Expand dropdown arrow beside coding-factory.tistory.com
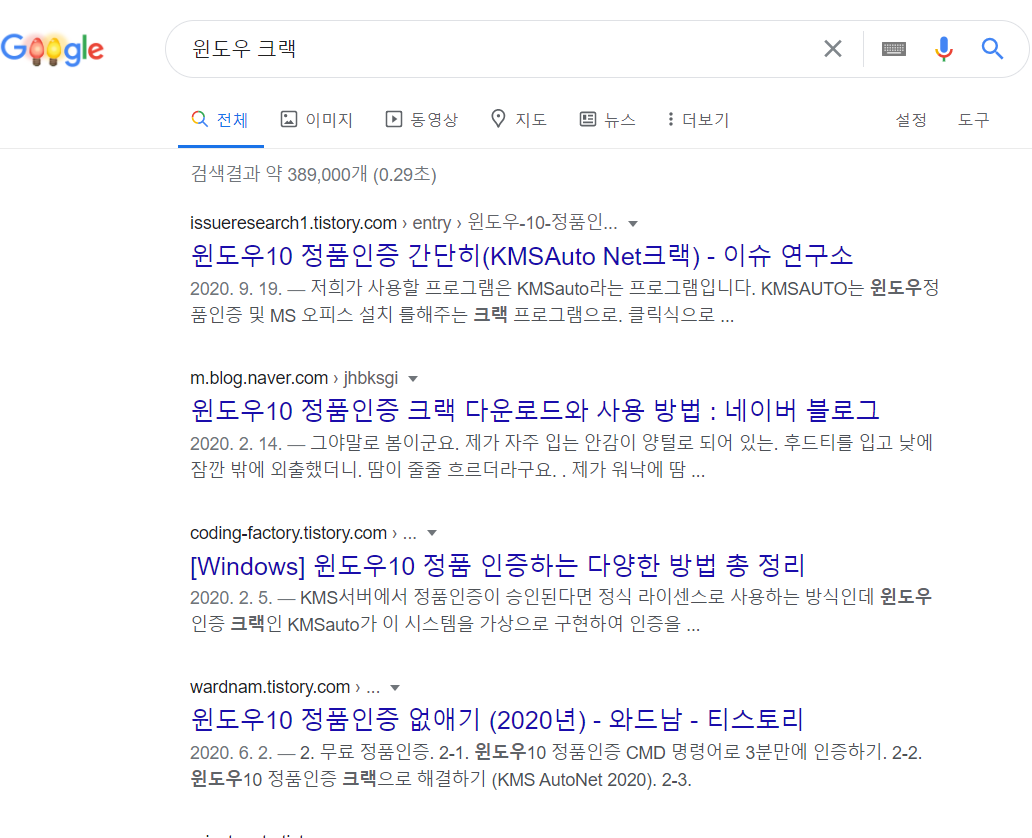 (432, 533)
